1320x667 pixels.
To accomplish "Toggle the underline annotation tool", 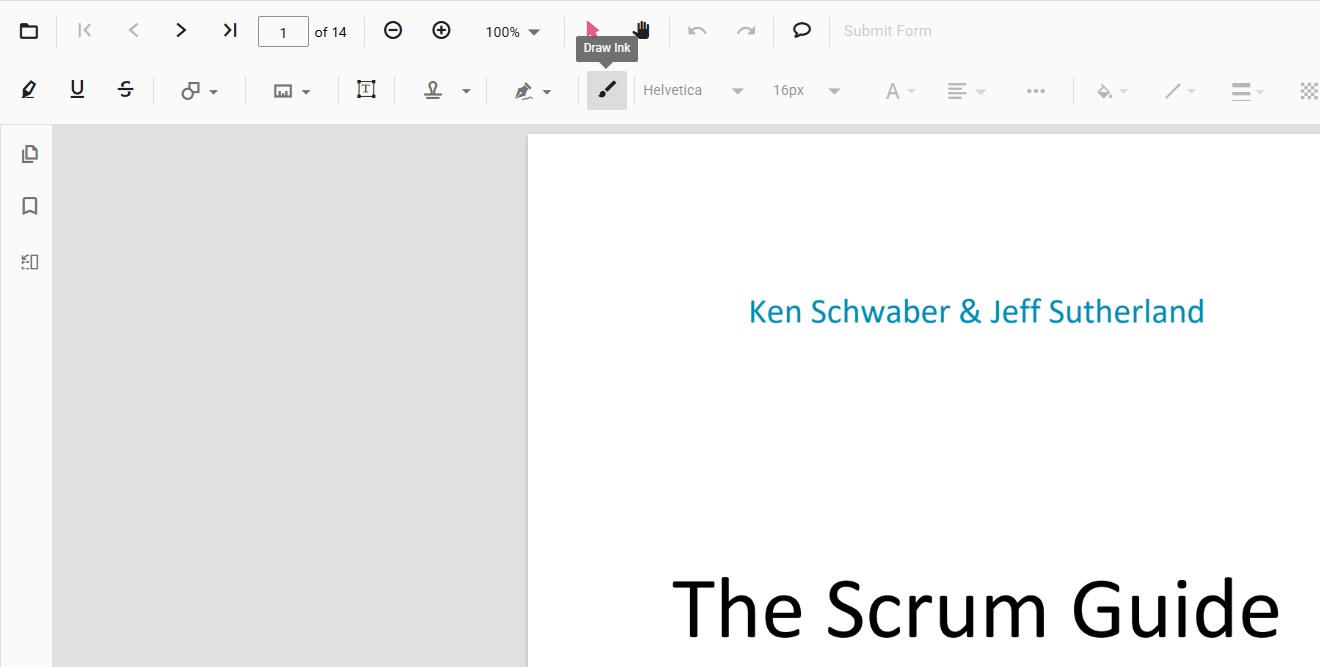I will point(77,90).
